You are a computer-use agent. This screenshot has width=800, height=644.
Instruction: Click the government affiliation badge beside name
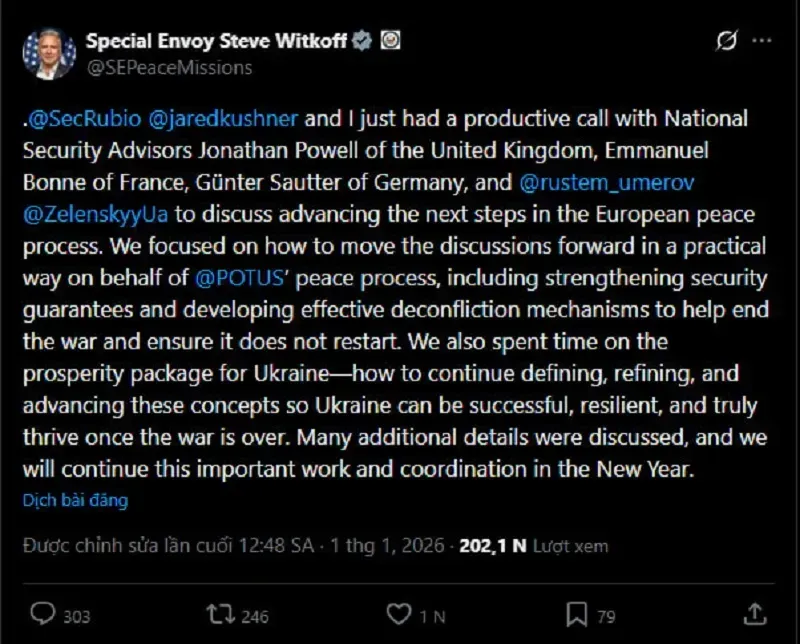391,42
